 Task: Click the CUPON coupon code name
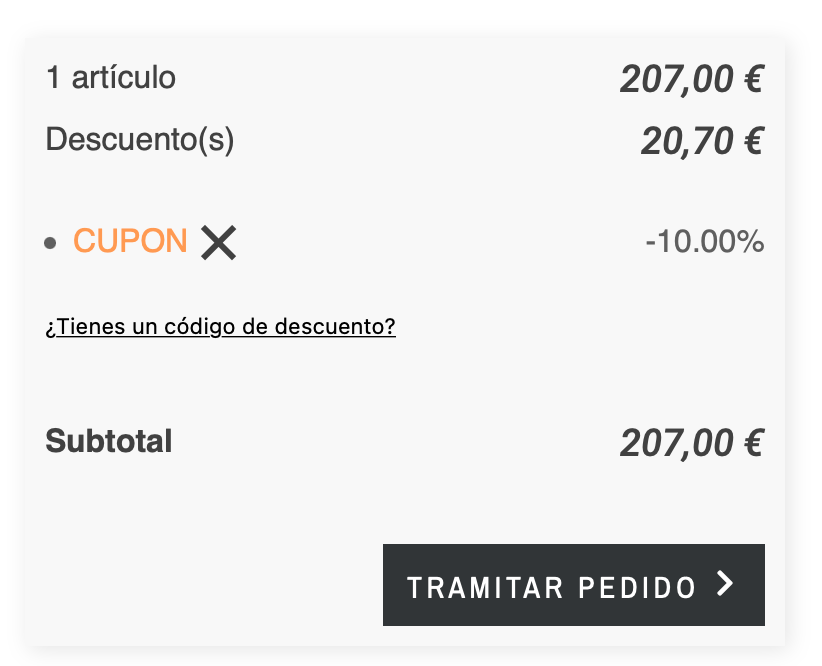[x=130, y=241]
